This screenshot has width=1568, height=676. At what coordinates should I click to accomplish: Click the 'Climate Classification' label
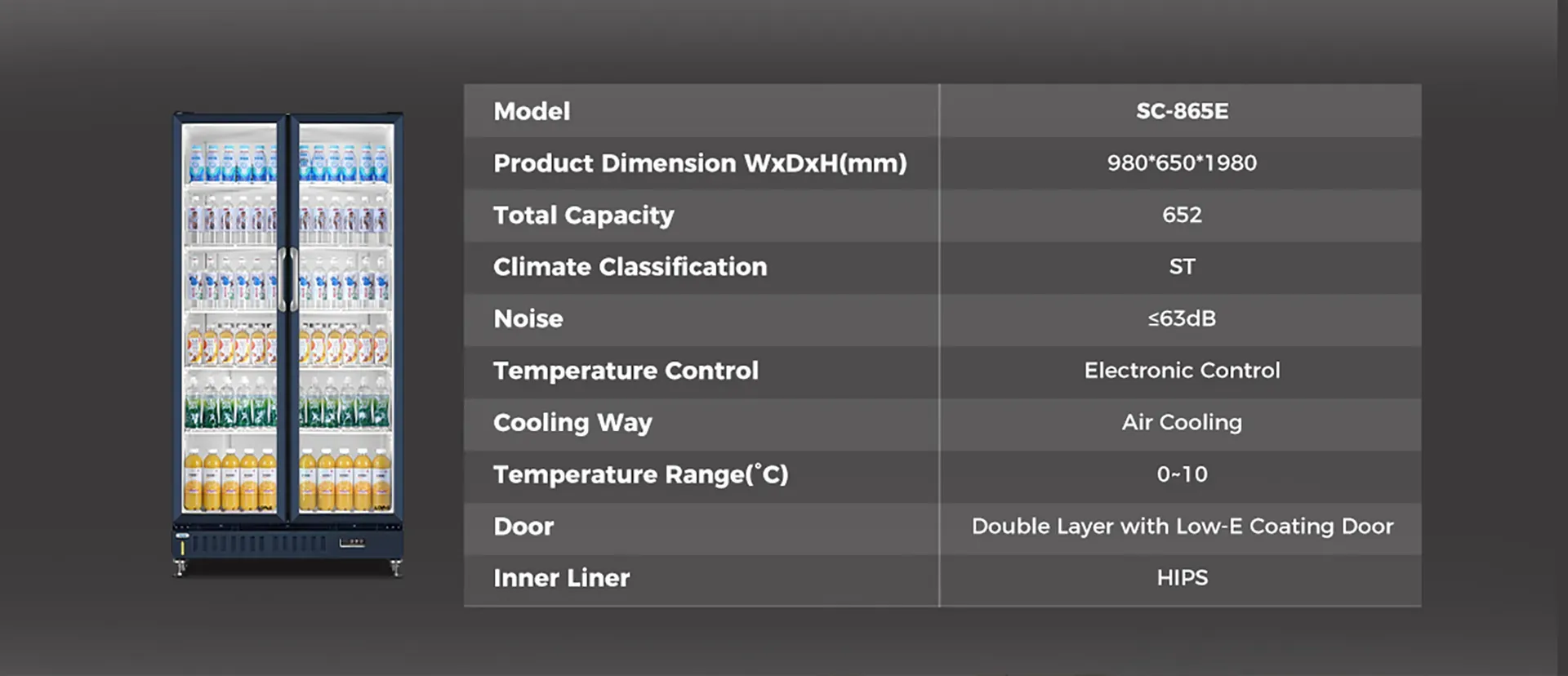click(x=630, y=267)
